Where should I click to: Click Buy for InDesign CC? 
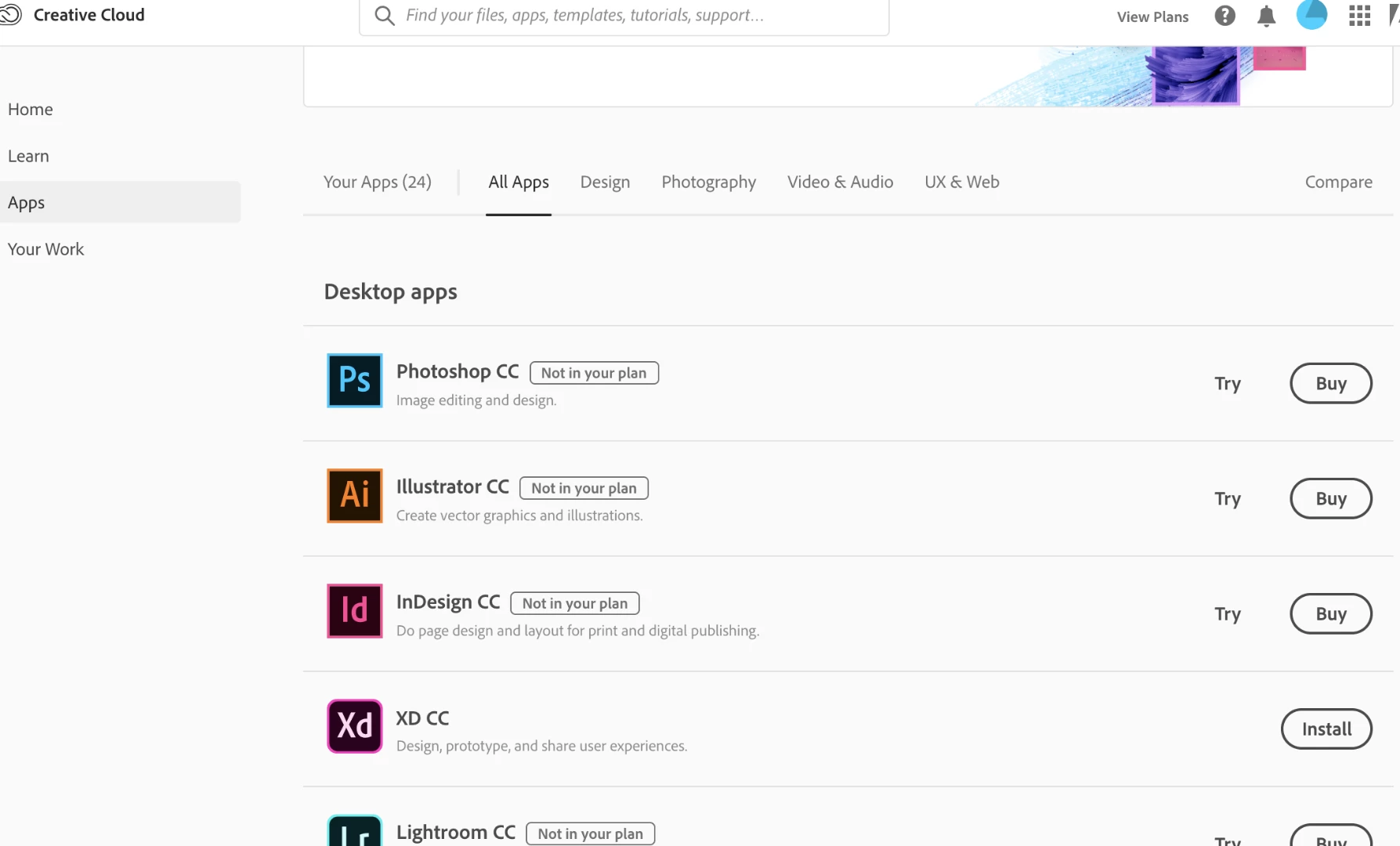(1331, 613)
